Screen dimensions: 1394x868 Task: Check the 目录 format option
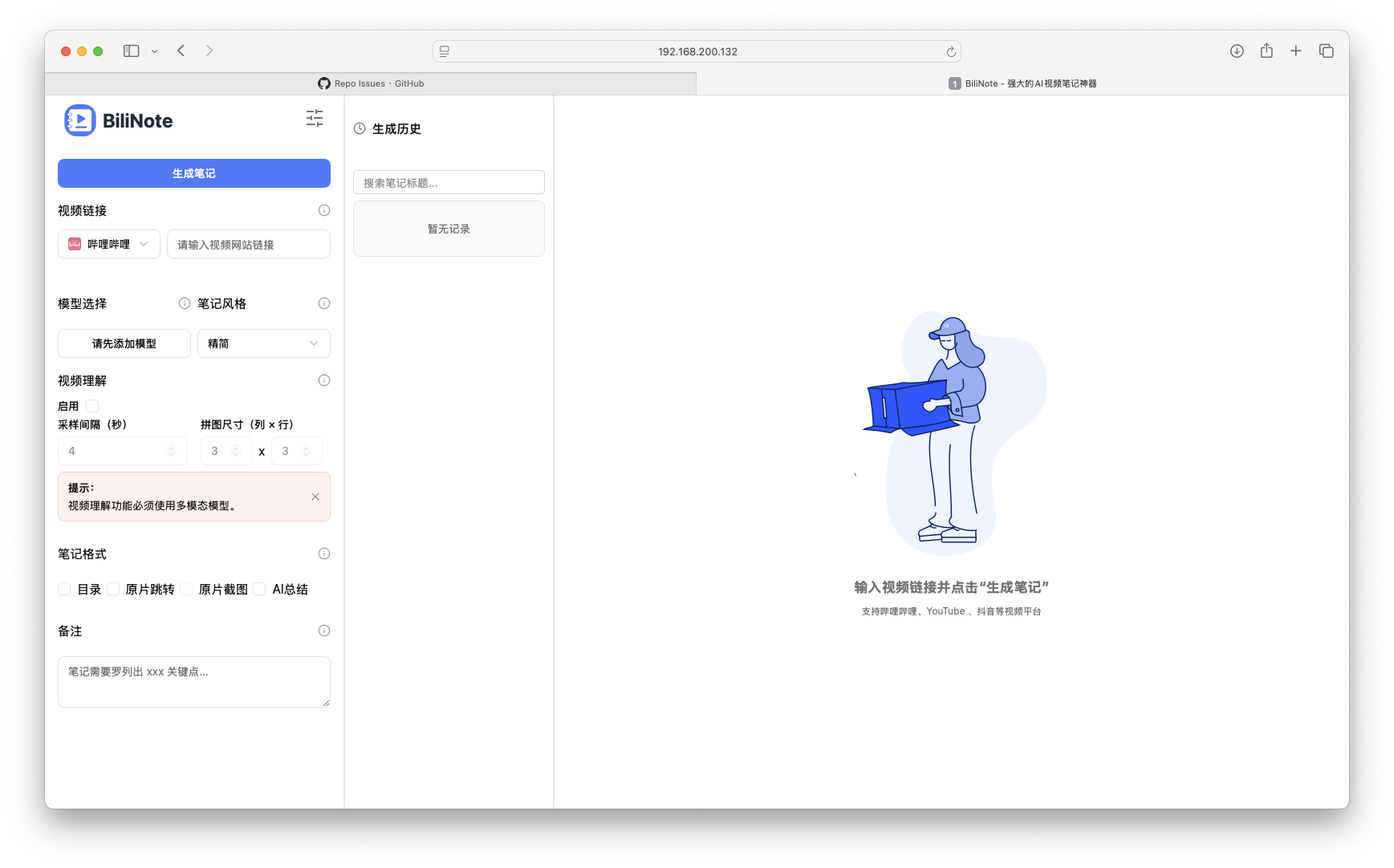(x=65, y=589)
